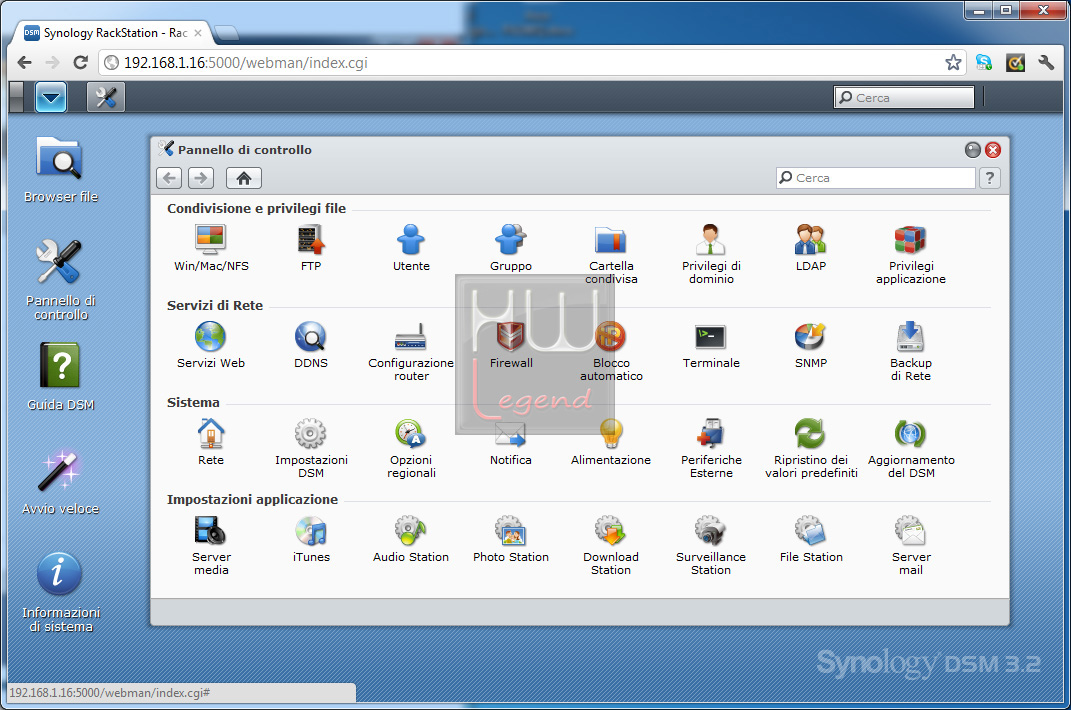Open Gruppo group management

click(x=510, y=247)
